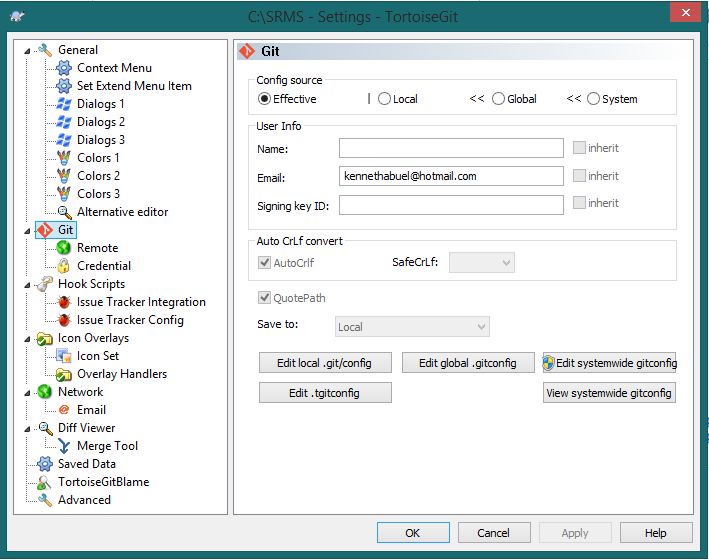Open the Credential settings page
The width and height of the screenshot is (709, 560).
(104, 266)
